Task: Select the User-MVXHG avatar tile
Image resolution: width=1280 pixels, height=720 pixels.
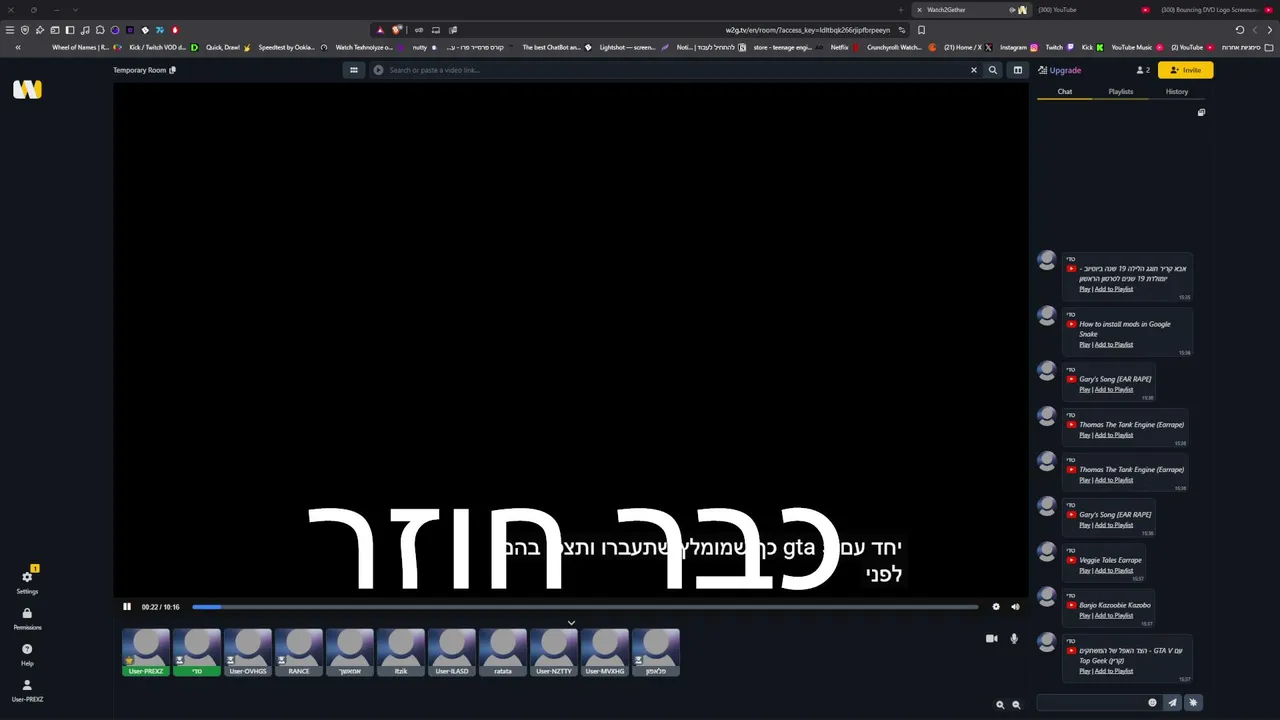Action: [605, 652]
